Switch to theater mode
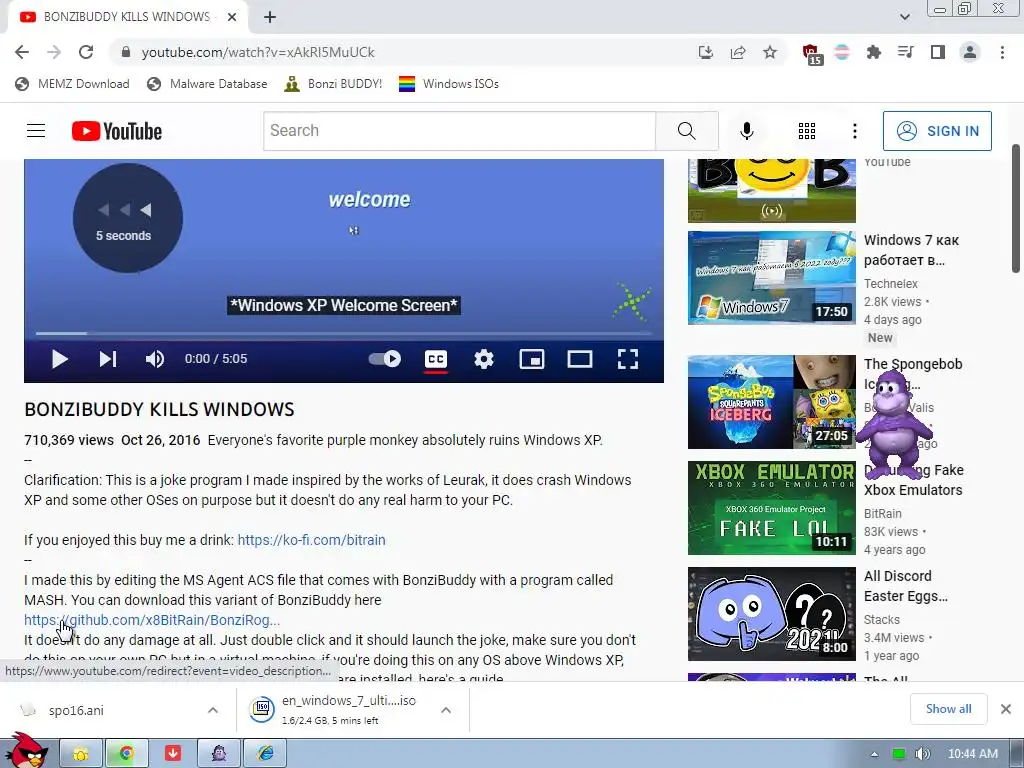The image size is (1024, 768). pyautogui.click(x=579, y=359)
